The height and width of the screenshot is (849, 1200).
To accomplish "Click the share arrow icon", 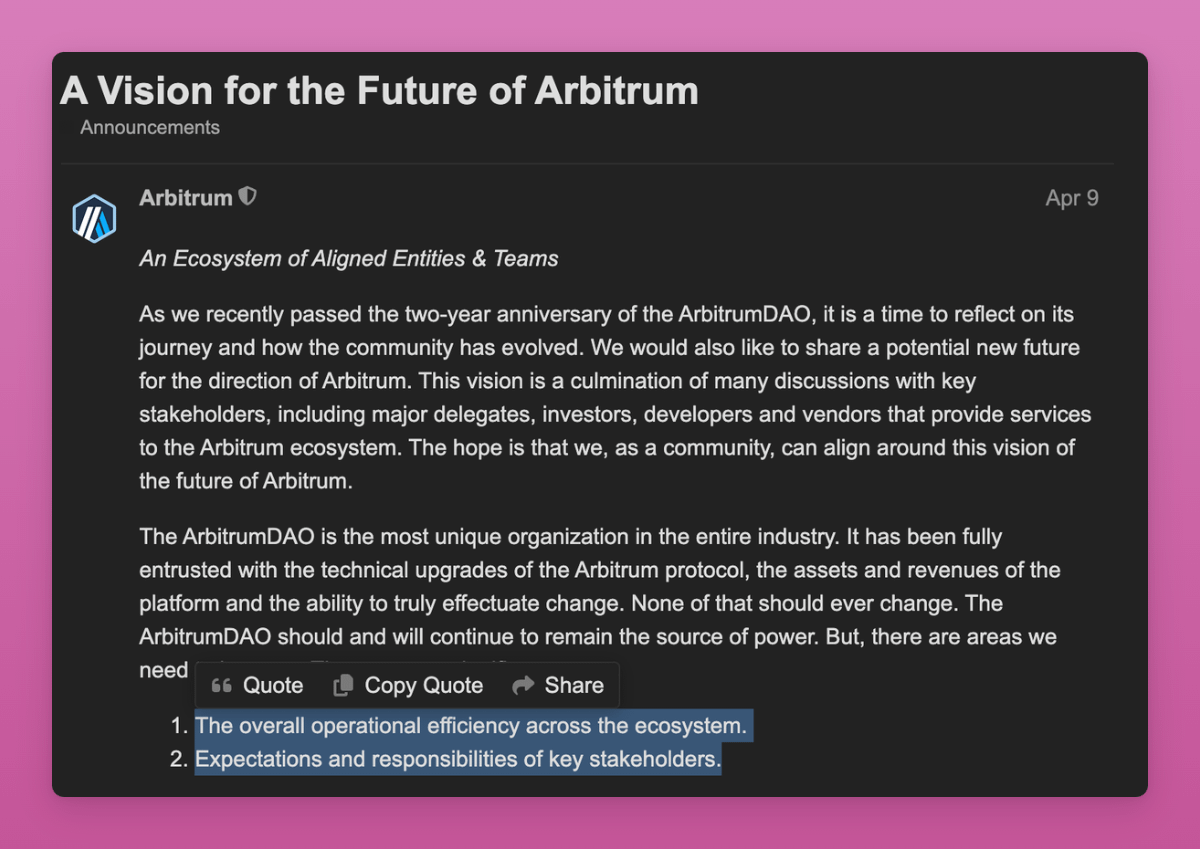I will pyautogui.click(x=523, y=685).
